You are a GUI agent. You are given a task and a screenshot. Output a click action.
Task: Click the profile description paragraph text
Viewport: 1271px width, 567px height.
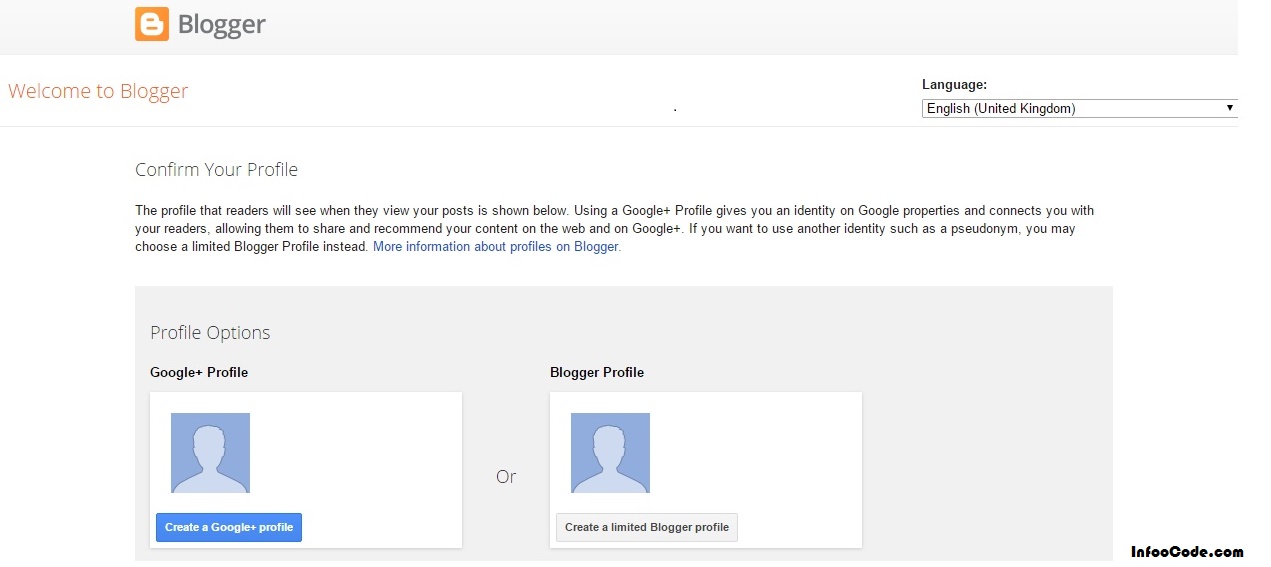pos(614,229)
